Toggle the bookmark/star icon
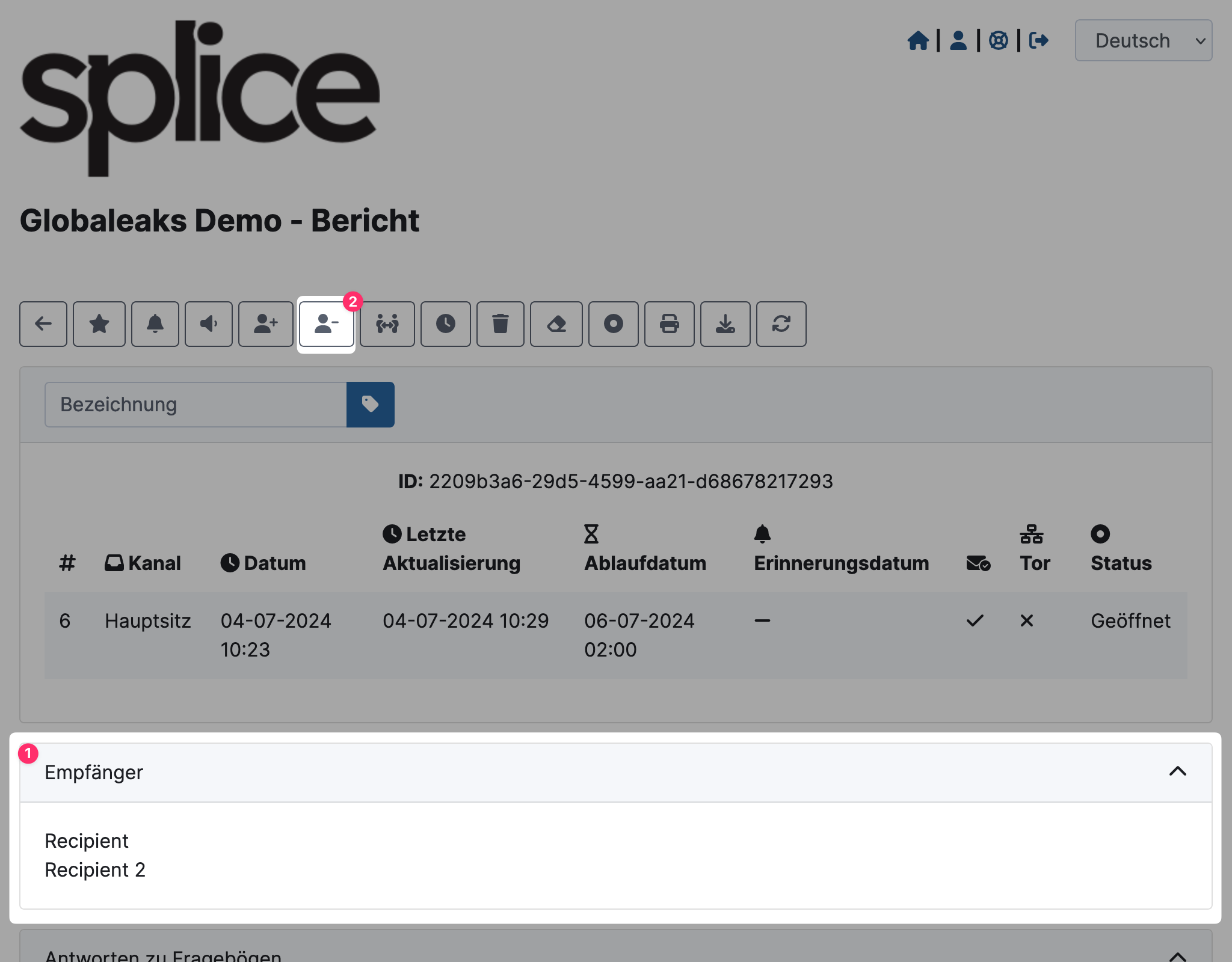 coord(98,324)
